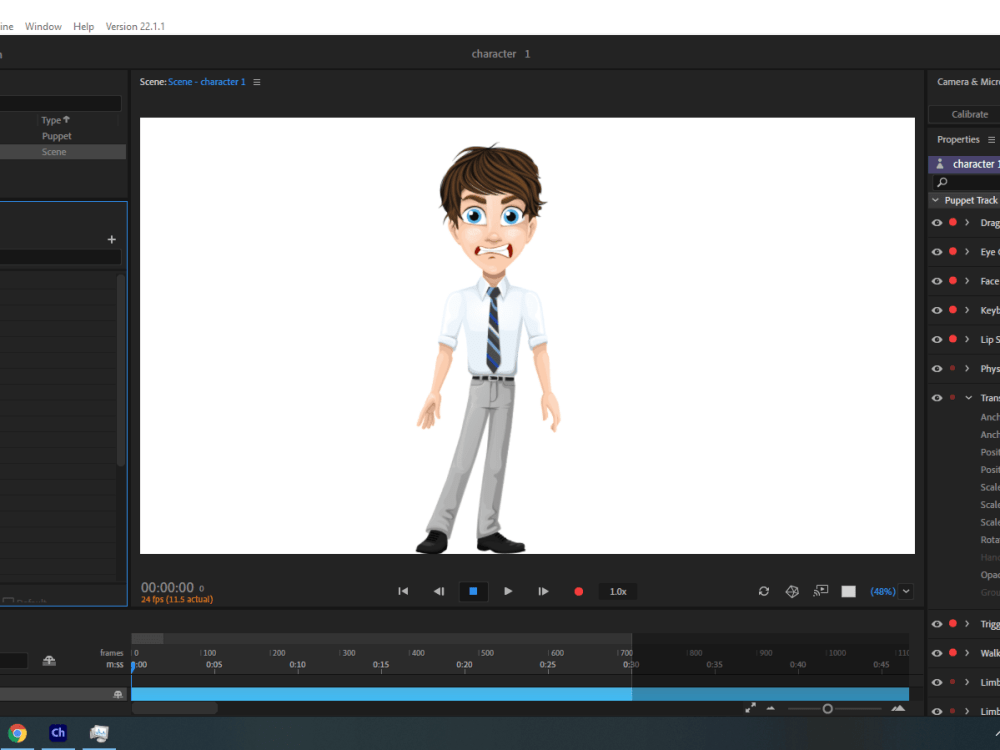Hide the Dragger behavior via eye icon
This screenshot has height=750, width=1000.
(x=937, y=223)
